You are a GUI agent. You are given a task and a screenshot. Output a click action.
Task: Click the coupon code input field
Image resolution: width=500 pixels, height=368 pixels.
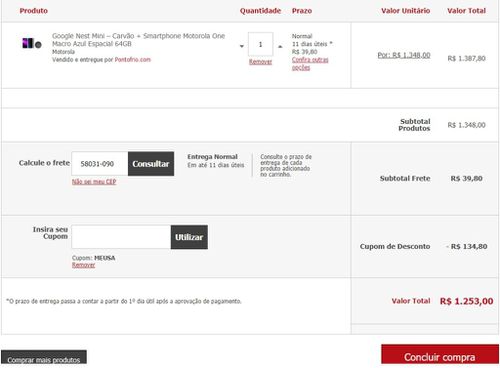[121, 237]
